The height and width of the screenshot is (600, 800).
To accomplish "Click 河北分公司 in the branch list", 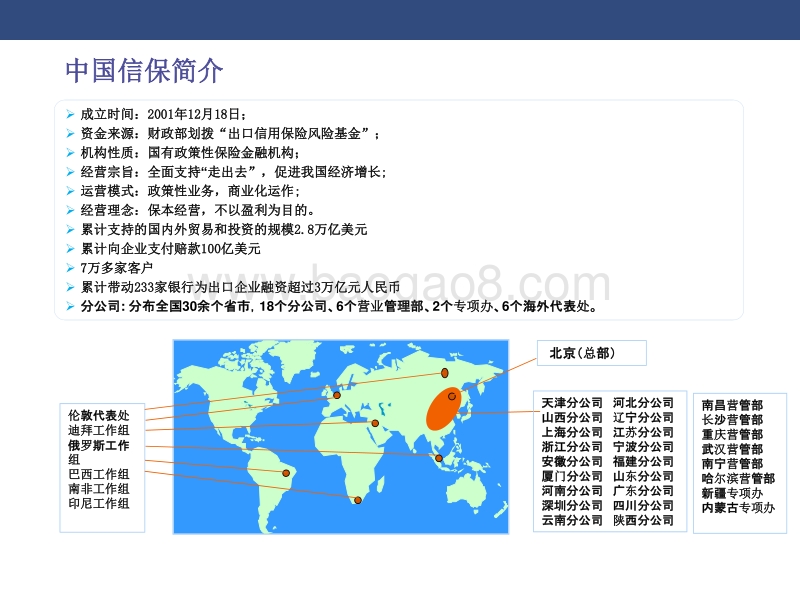I will [643, 403].
